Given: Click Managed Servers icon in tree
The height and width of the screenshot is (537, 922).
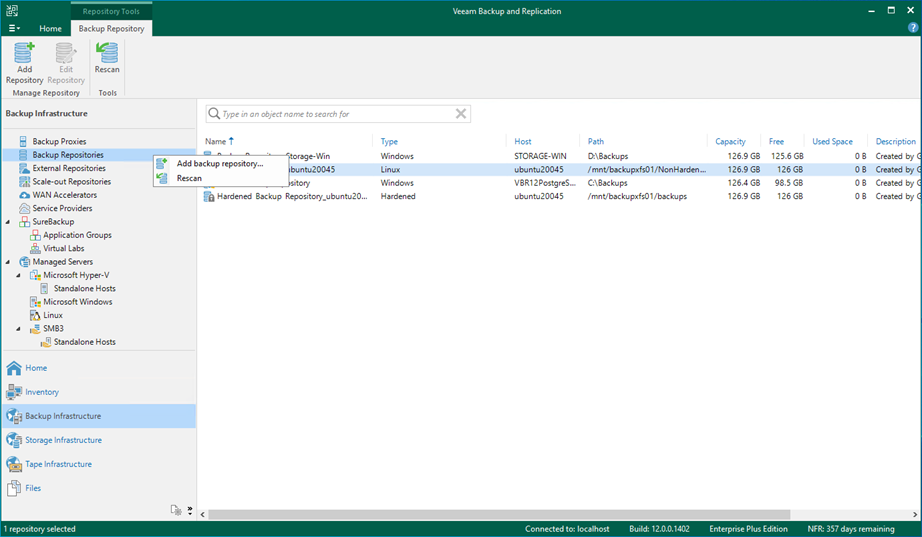Looking at the screenshot, I should point(24,262).
